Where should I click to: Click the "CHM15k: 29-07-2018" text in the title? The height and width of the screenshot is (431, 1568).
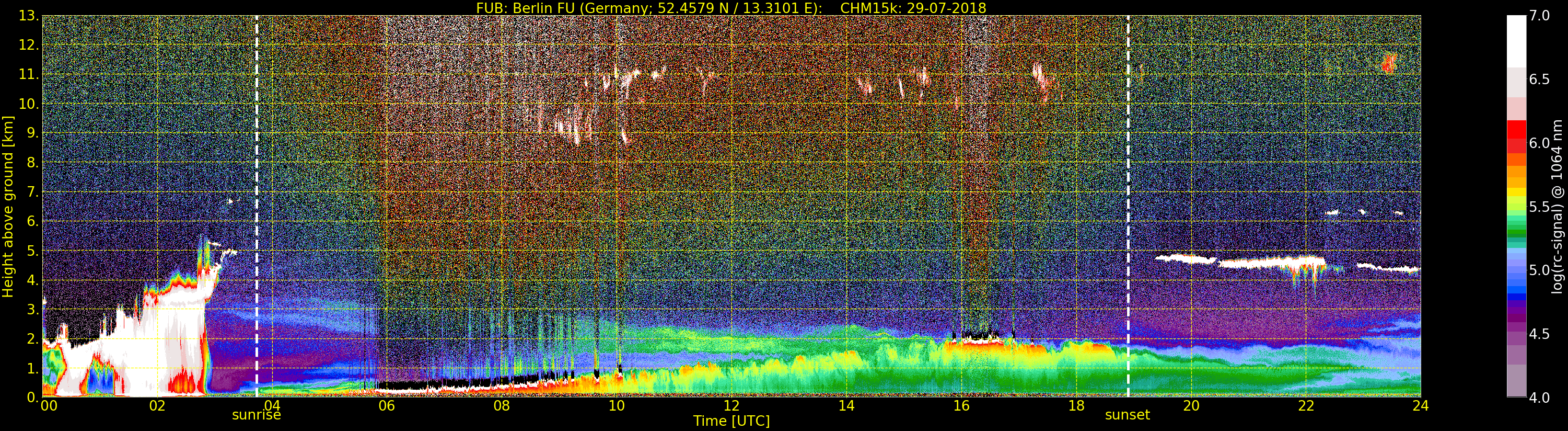coord(913,8)
